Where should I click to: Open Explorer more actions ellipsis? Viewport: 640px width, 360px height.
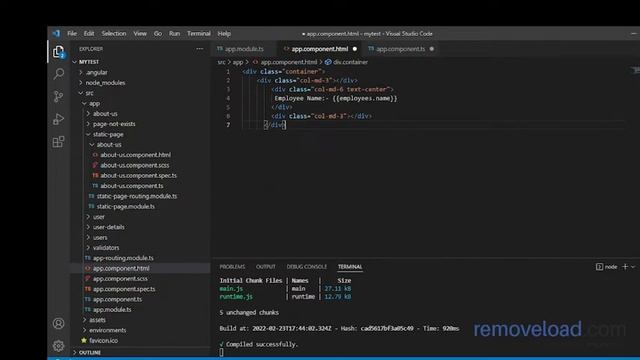200,49
